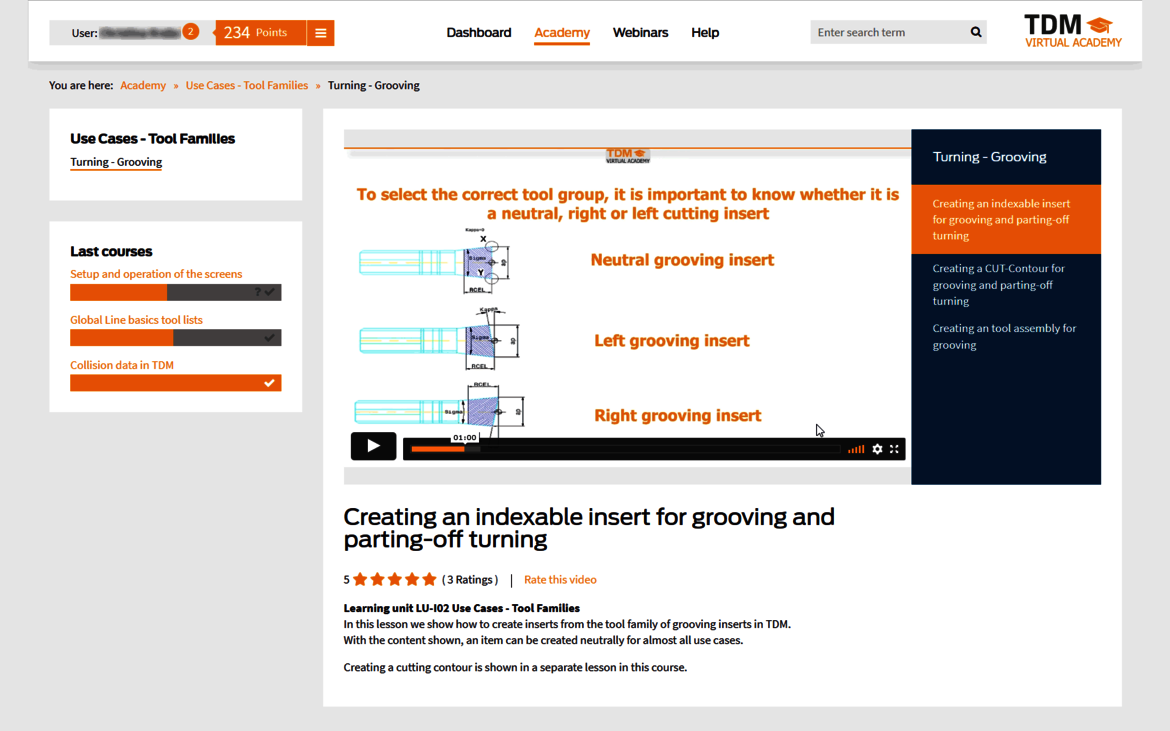The image size is (1170, 731).
Task: Follow the Academy breadcrumb link
Action: point(143,86)
